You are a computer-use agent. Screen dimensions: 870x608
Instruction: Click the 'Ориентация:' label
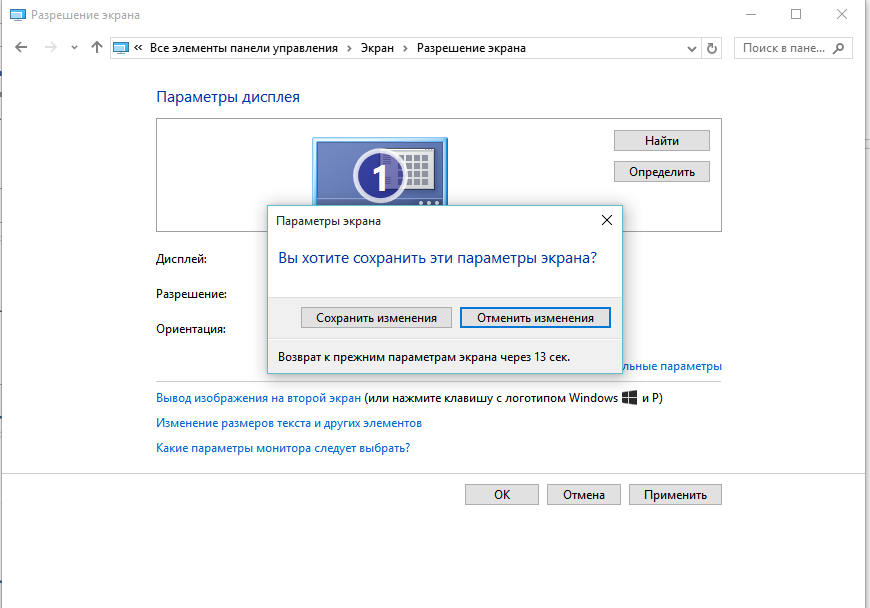[x=191, y=329]
